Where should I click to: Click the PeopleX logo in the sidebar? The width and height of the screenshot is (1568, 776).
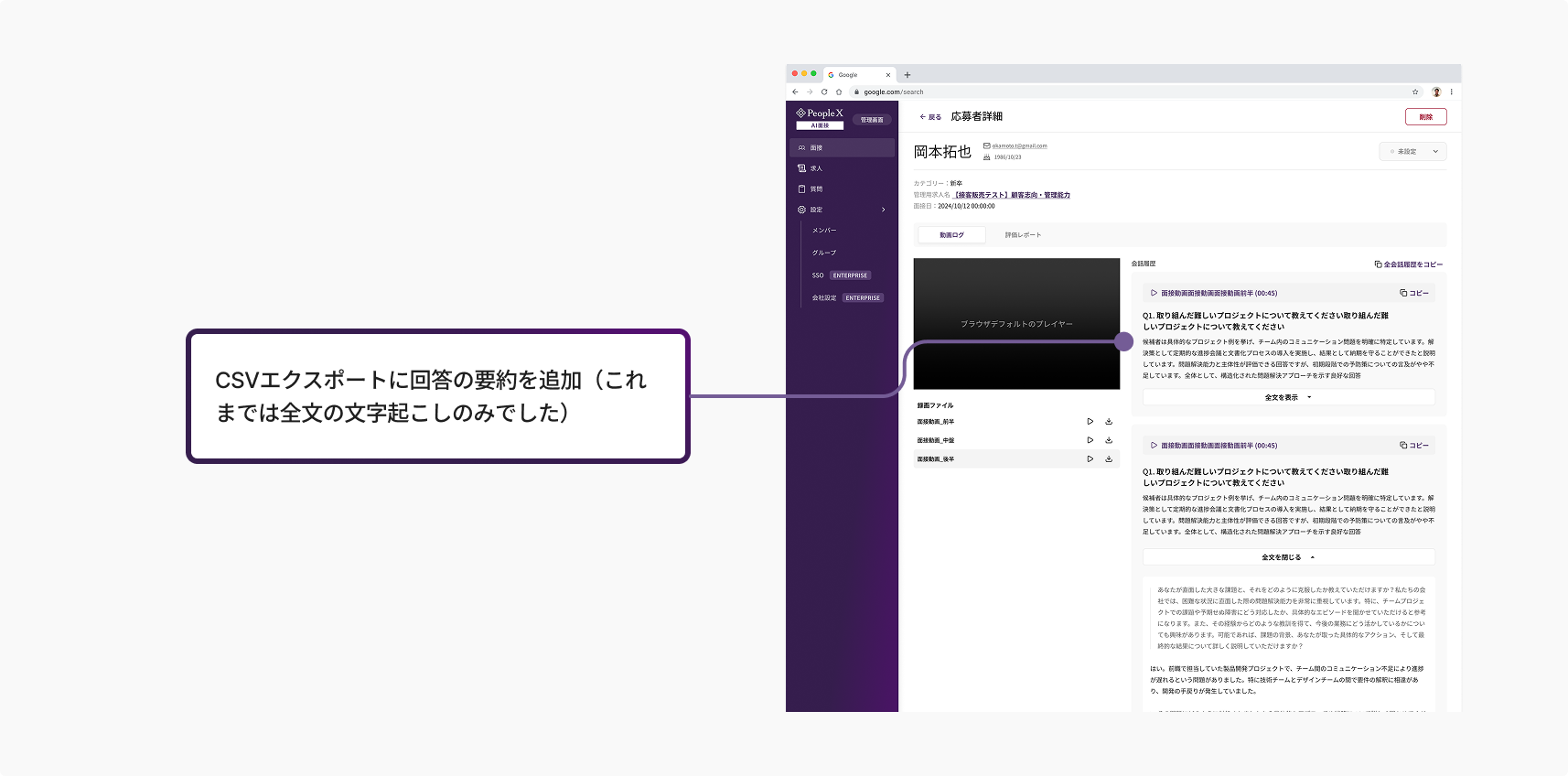tap(820, 118)
